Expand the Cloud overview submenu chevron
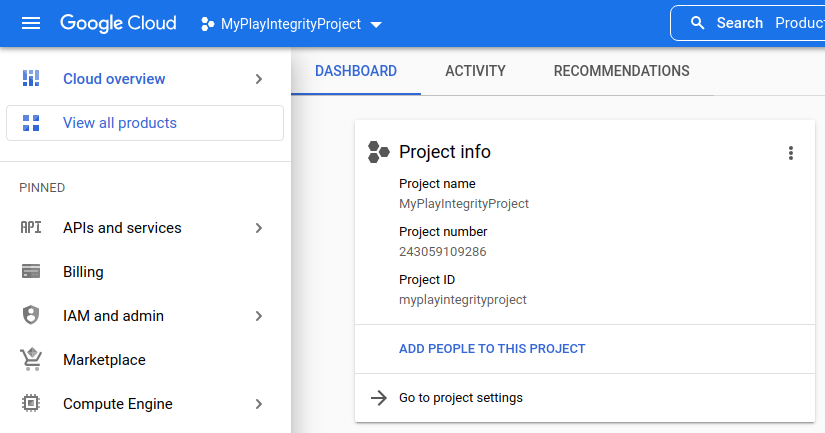 tap(258, 79)
